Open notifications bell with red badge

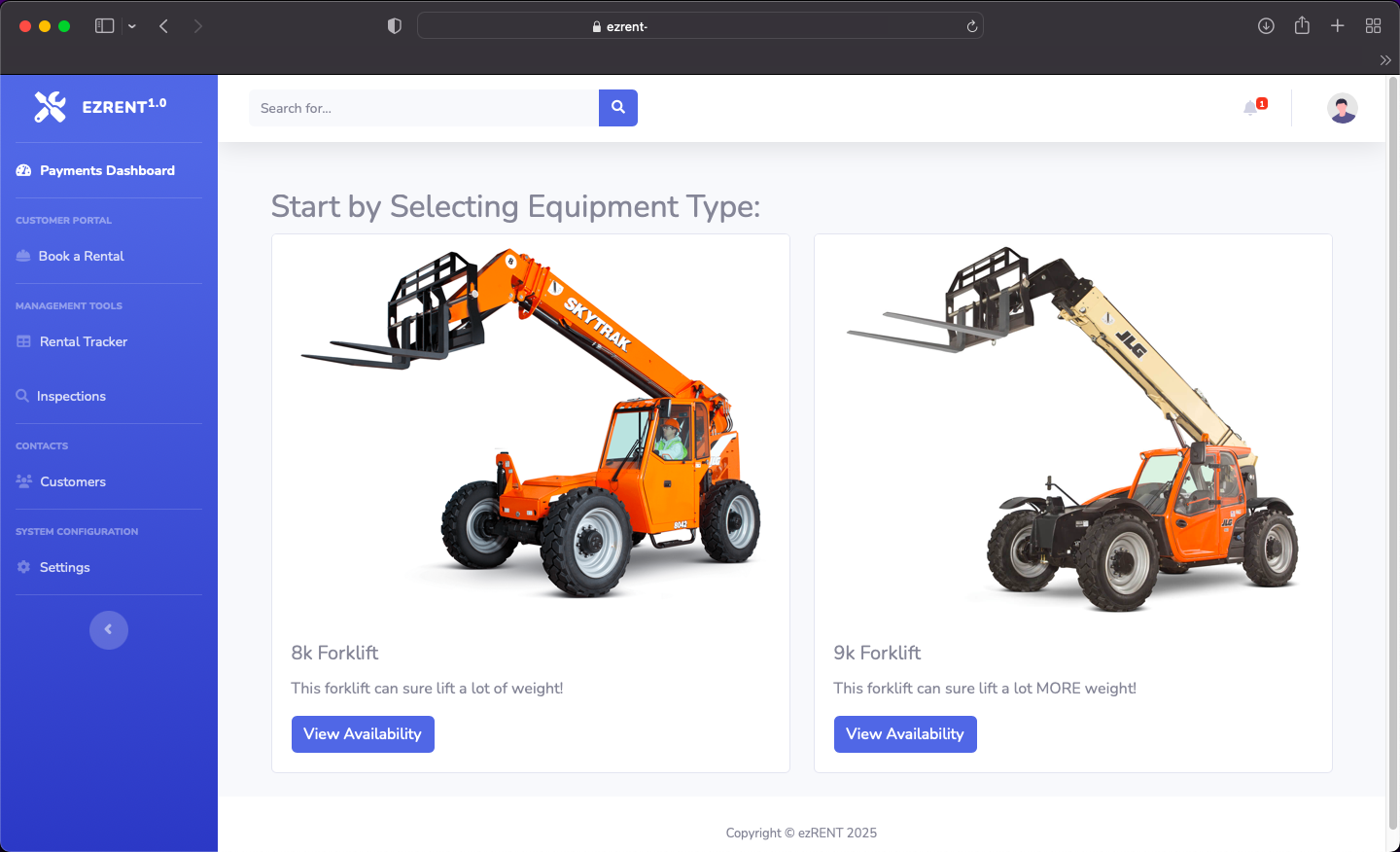1254,107
